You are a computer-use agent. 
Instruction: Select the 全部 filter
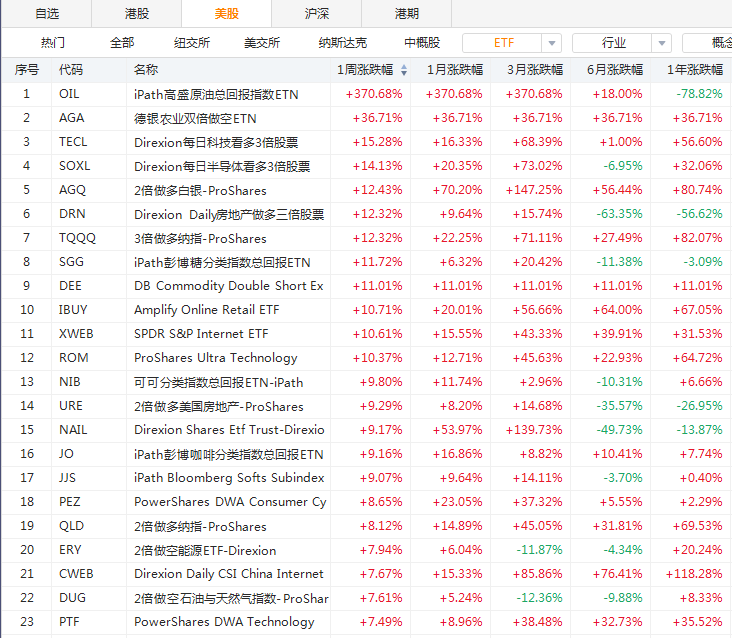pyautogui.click(x=122, y=43)
